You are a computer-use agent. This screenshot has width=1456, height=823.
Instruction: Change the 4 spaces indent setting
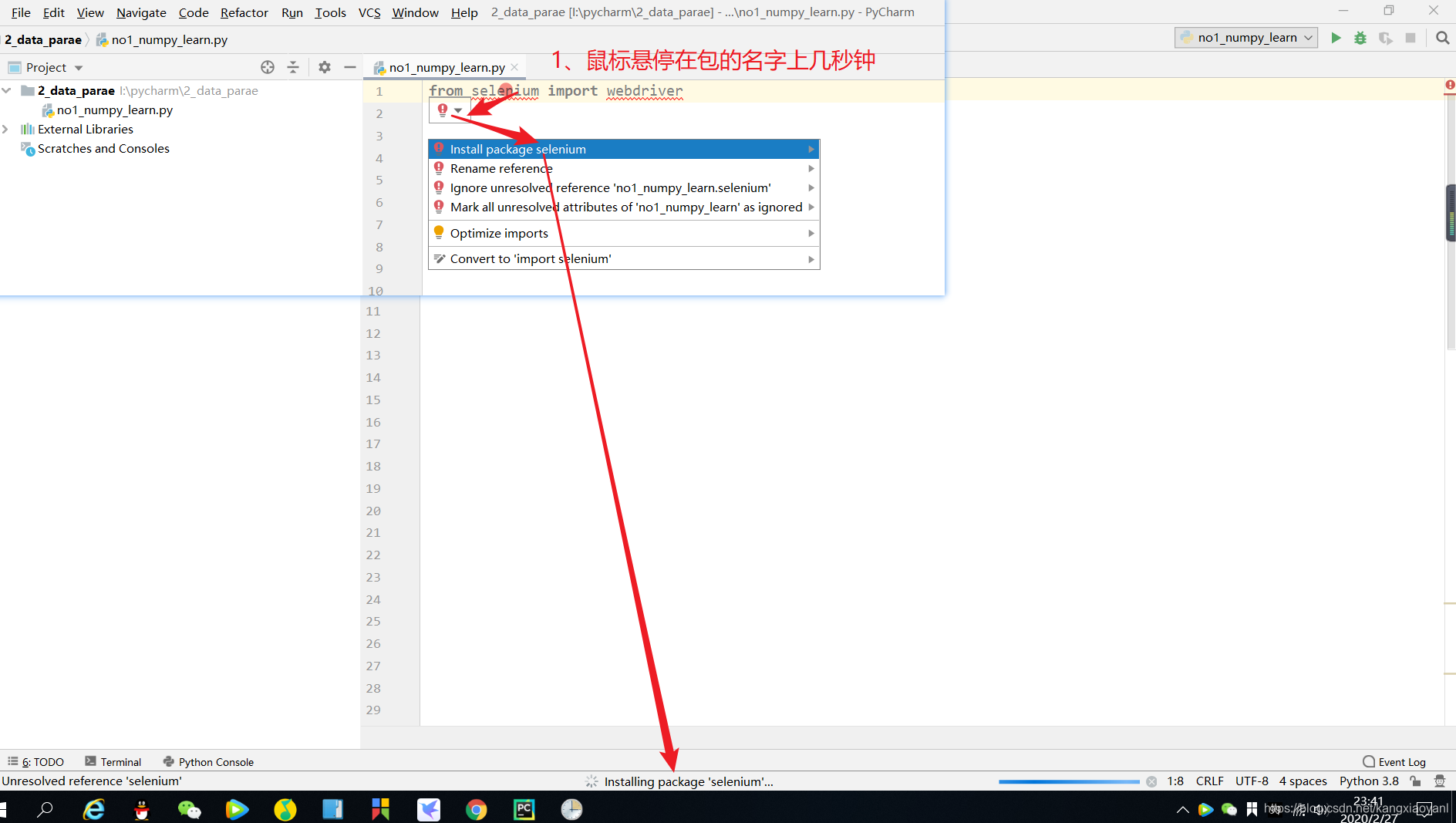click(x=1303, y=781)
